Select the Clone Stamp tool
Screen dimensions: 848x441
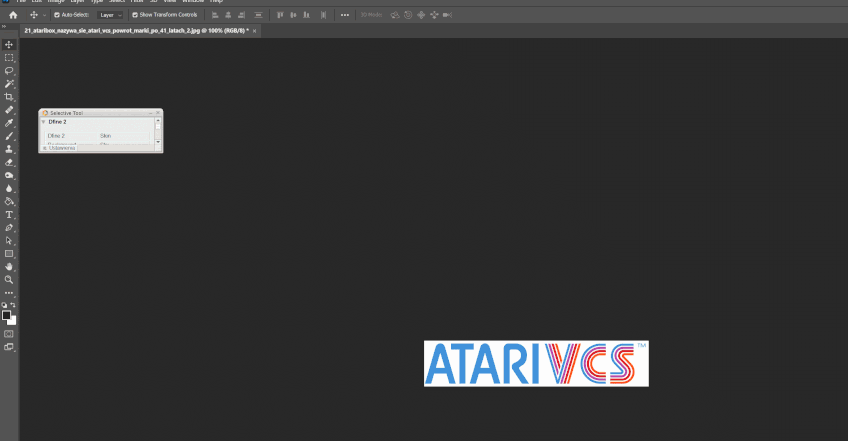pyautogui.click(x=9, y=149)
